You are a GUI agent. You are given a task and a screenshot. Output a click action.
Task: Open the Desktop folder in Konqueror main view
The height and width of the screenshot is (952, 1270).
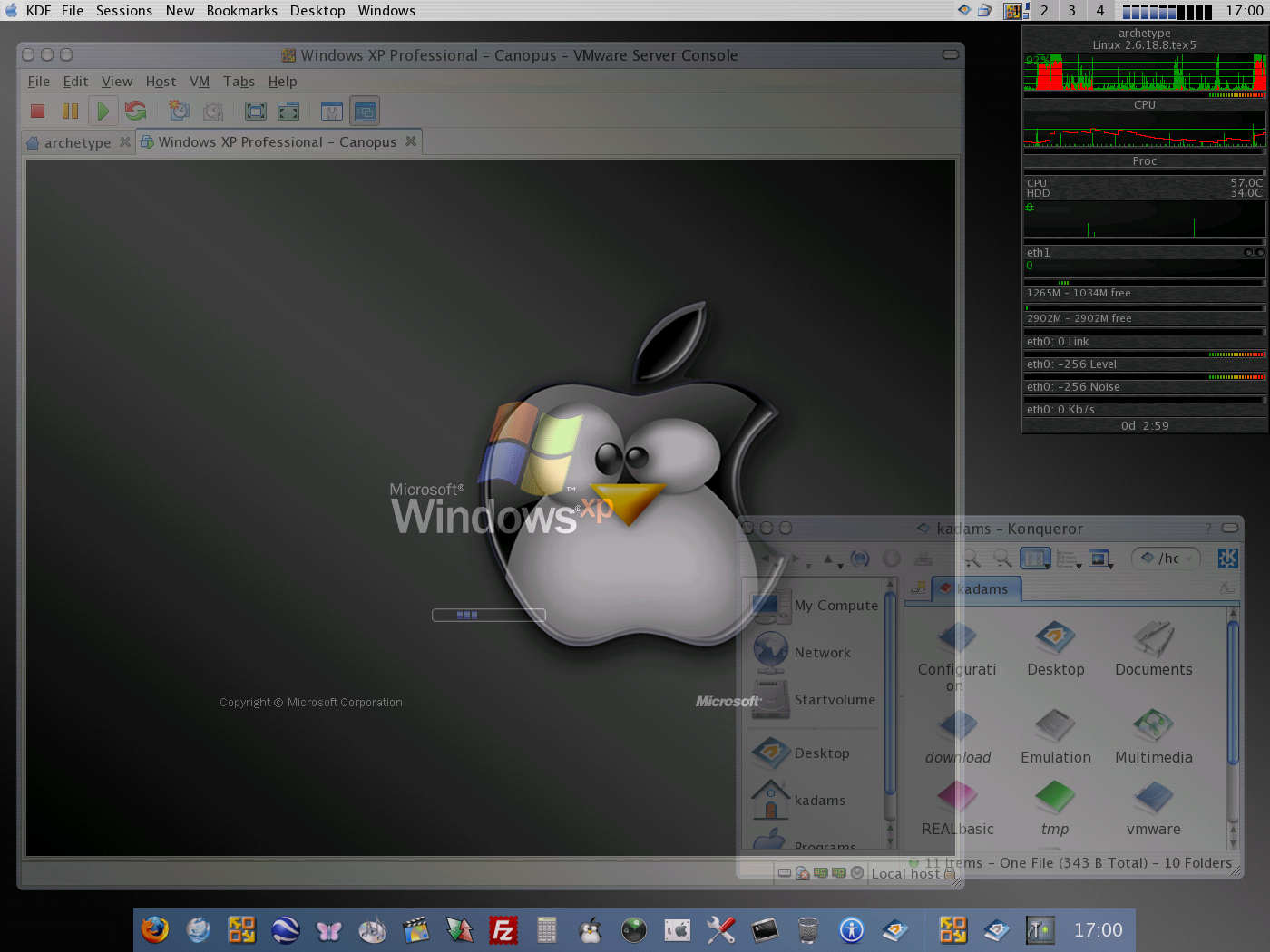(x=1055, y=648)
